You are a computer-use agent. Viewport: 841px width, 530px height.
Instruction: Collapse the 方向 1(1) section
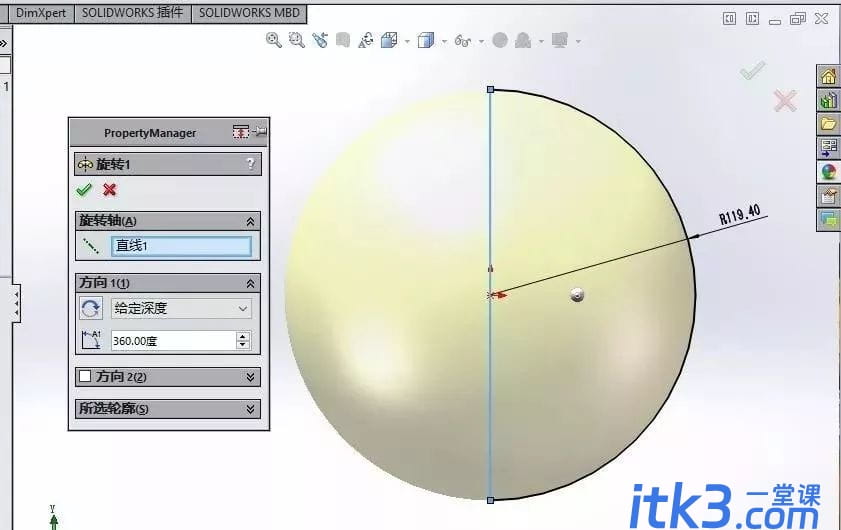click(x=250, y=283)
